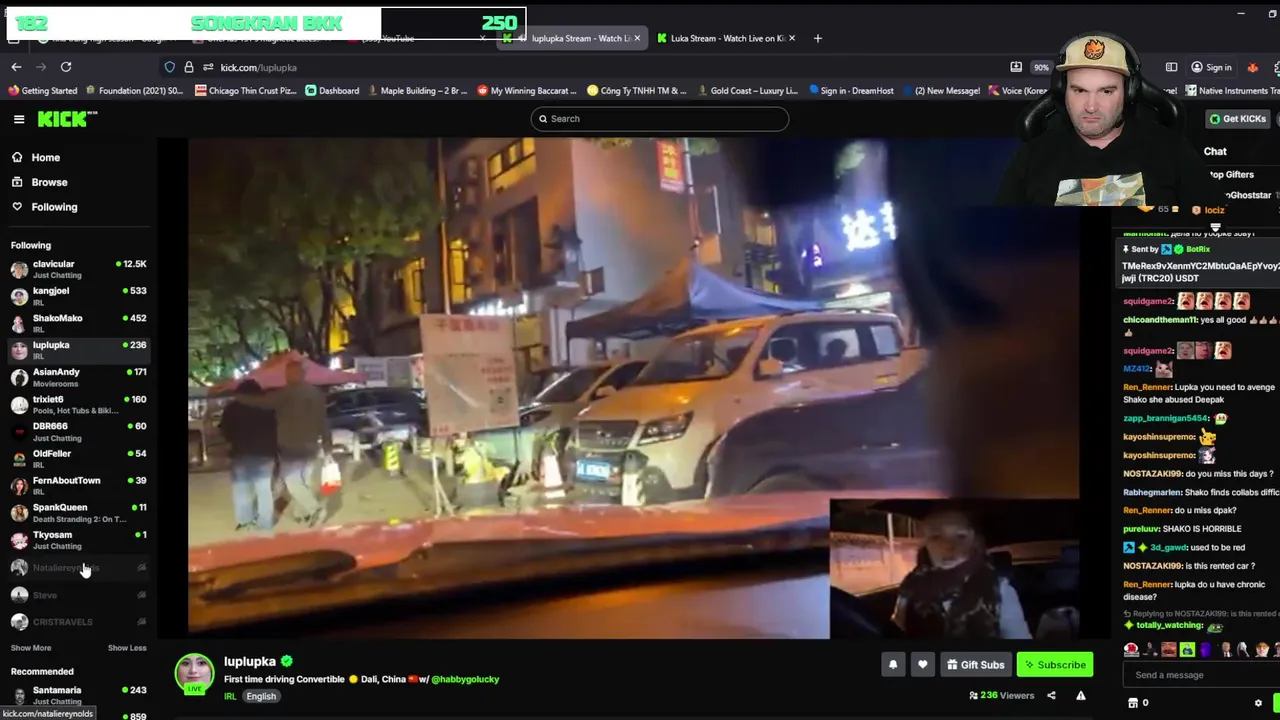Open Getting Started bookmark
1280x720 pixels.
[x=43, y=91]
